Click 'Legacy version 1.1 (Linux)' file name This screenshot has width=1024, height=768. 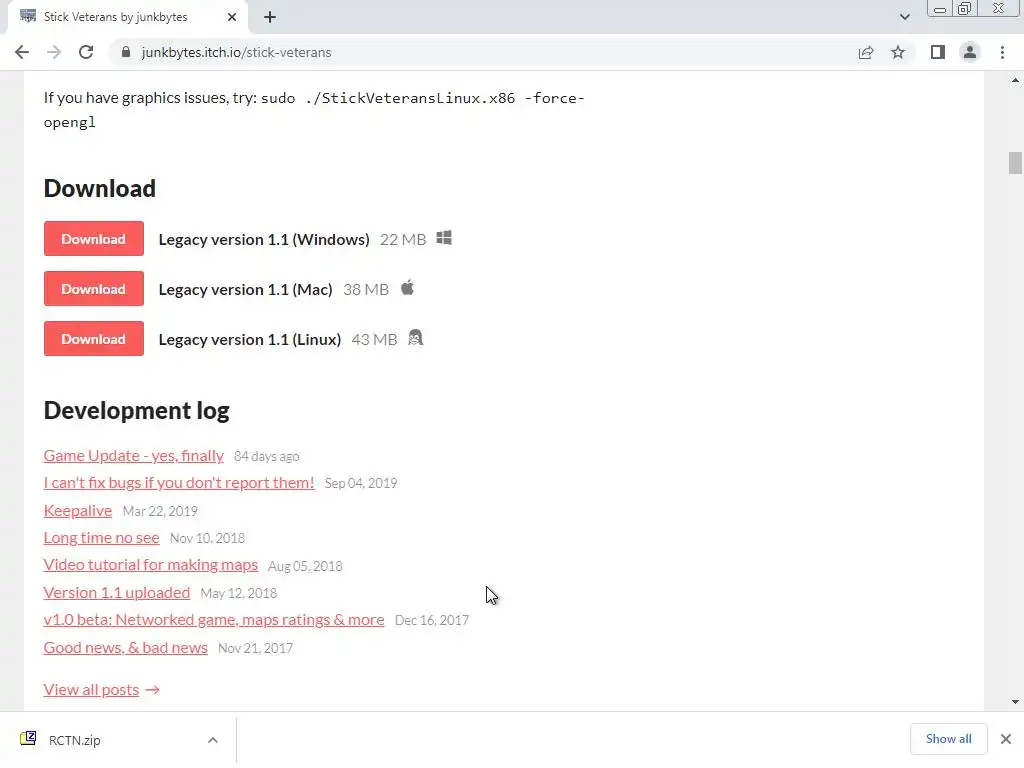(x=249, y=340)
